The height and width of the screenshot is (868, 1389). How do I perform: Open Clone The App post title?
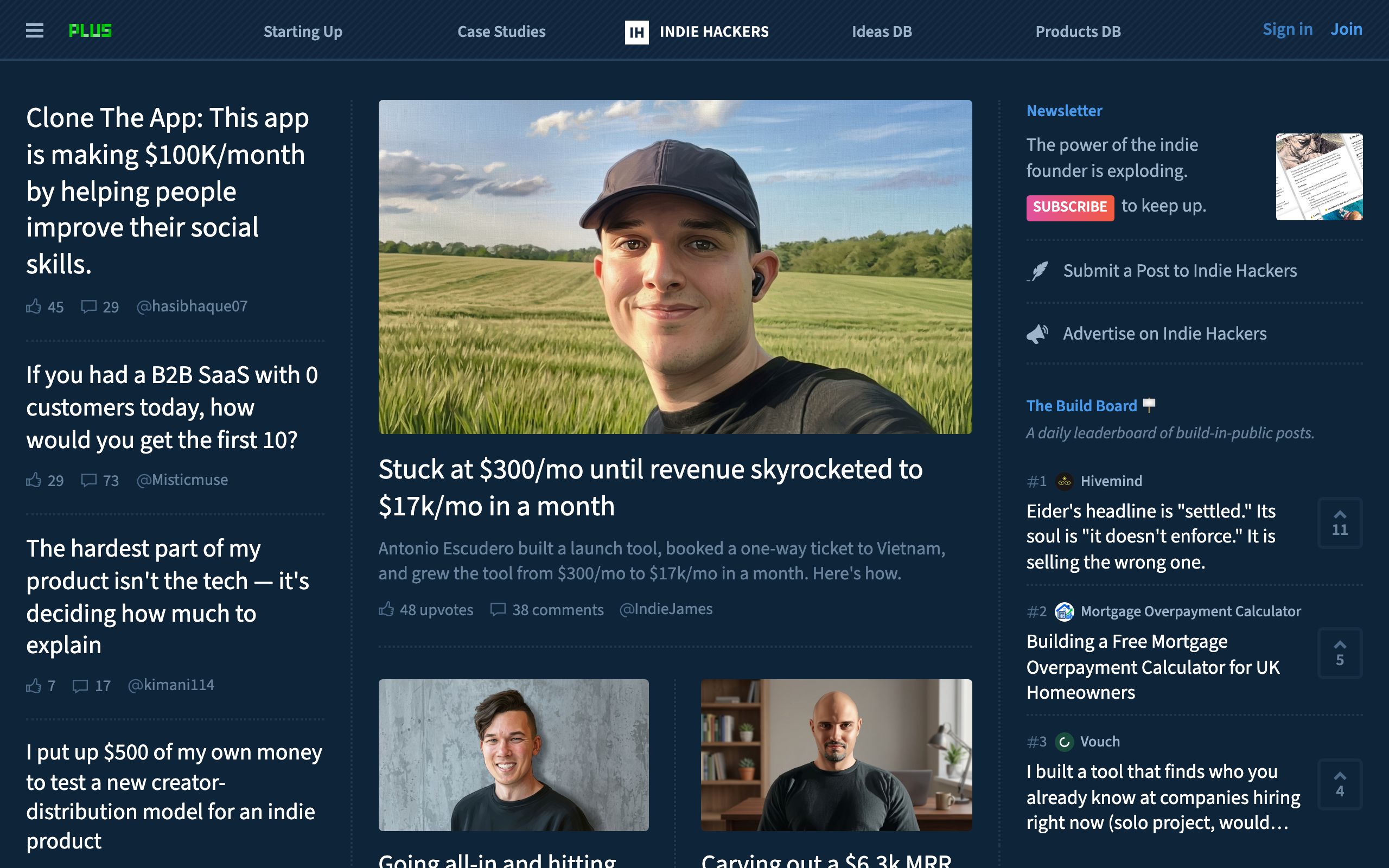tap(168, 191)
